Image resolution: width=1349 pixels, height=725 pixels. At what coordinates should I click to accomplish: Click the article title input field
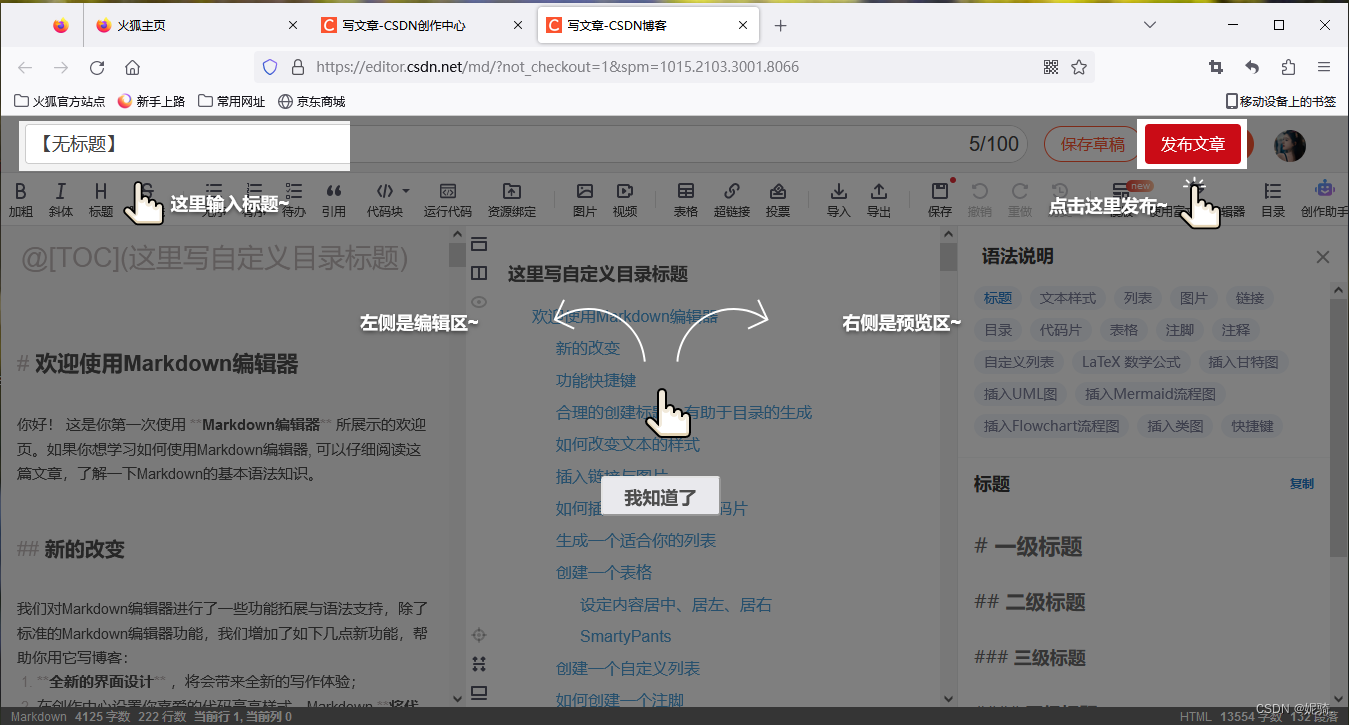click(188, 145)
